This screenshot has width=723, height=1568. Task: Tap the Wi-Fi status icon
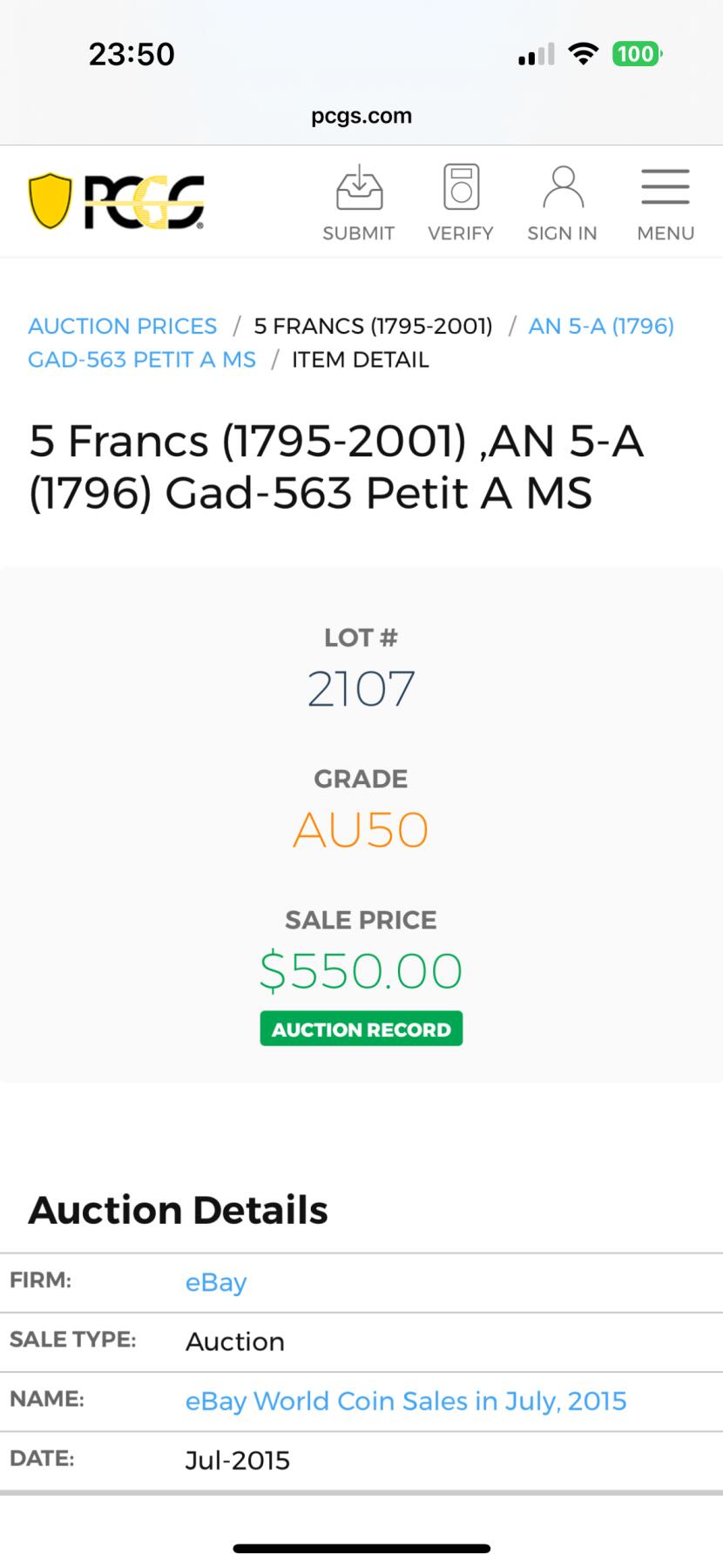pyautogui.click(x=583, y=54)
